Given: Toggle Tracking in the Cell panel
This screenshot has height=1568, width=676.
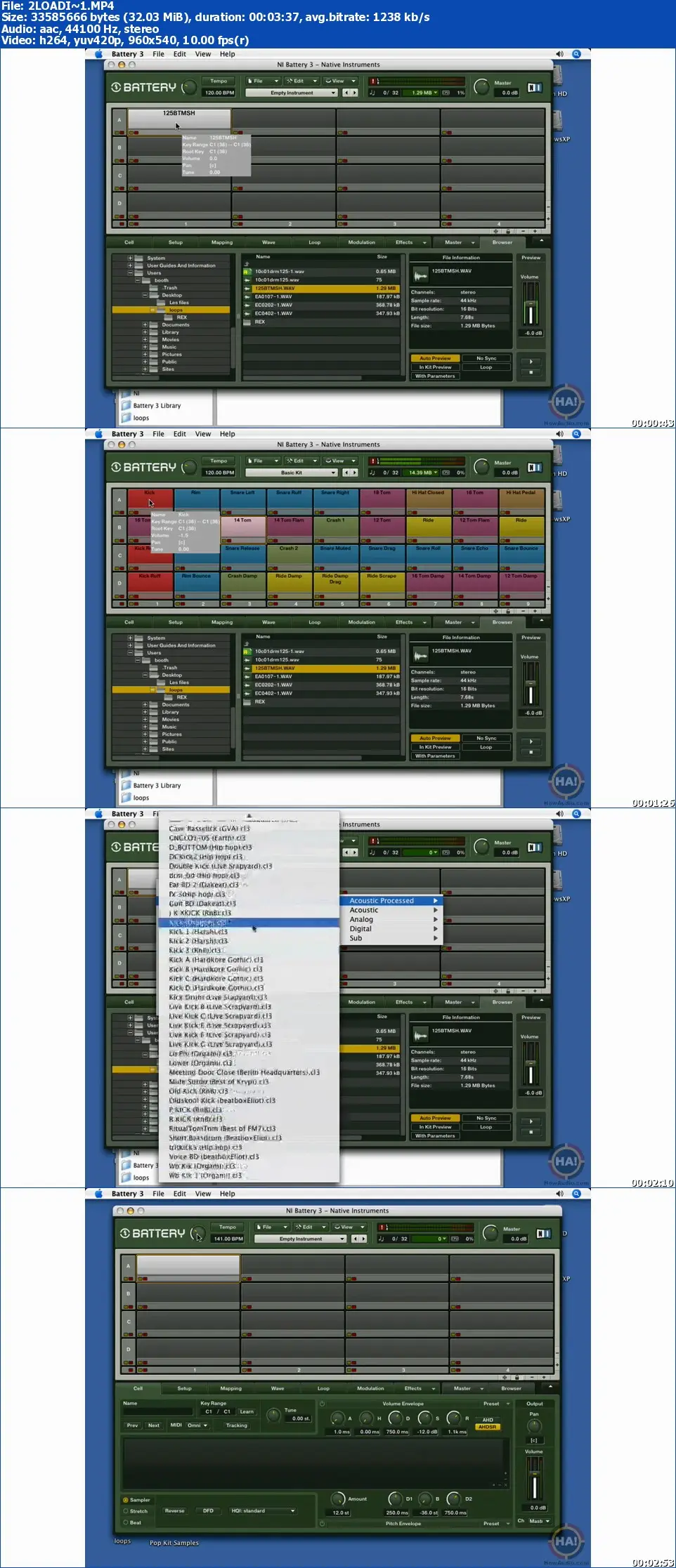Looking at the screenshot, I should (236, 1425).
